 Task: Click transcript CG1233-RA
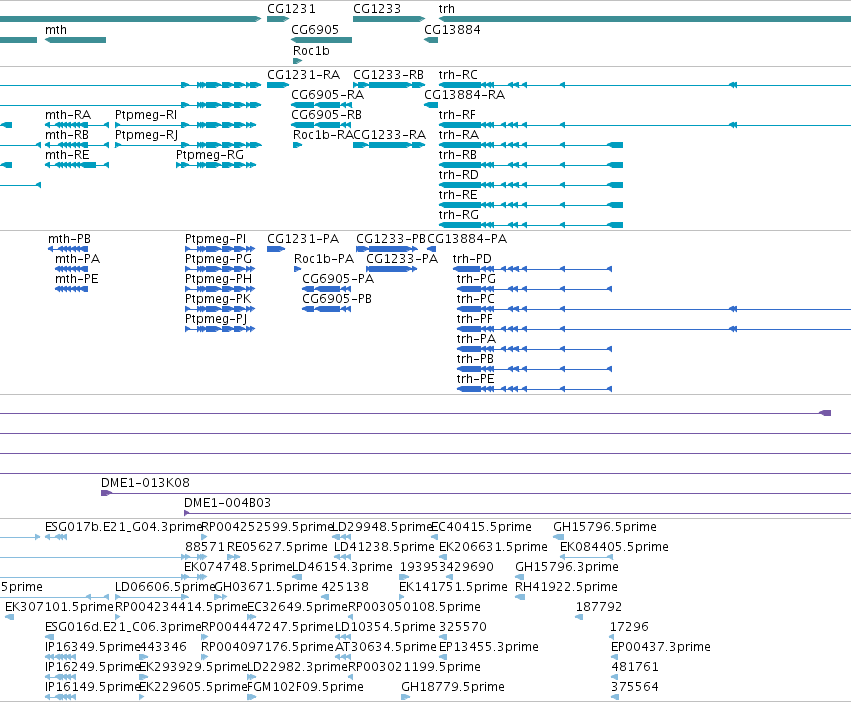coord(389,145)
